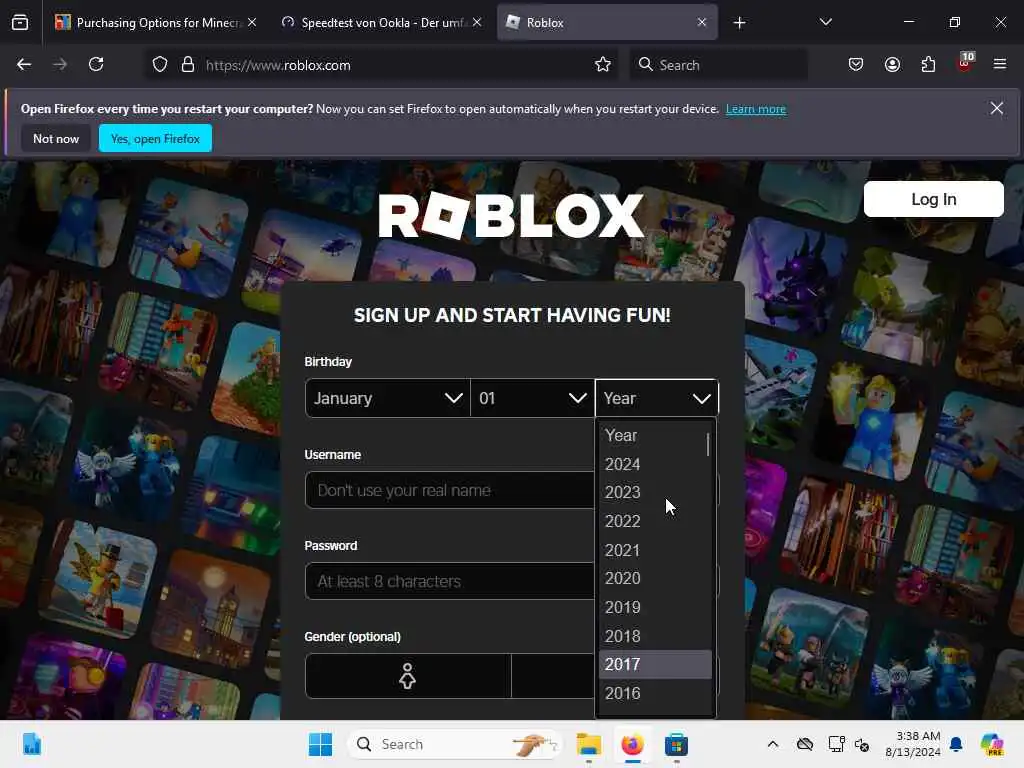Click the OneDrive tray icon

pyautogui.click(x=805, y=744)
